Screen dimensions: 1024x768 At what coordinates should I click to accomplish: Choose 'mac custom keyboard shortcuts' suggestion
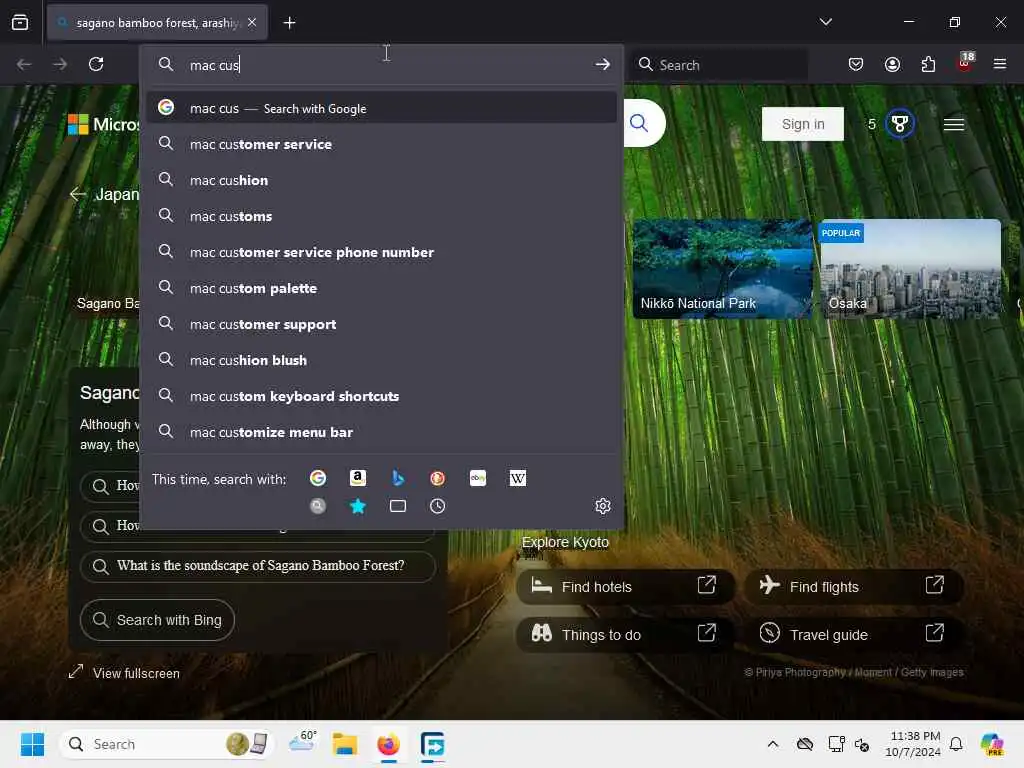click(x=381, y=396)
